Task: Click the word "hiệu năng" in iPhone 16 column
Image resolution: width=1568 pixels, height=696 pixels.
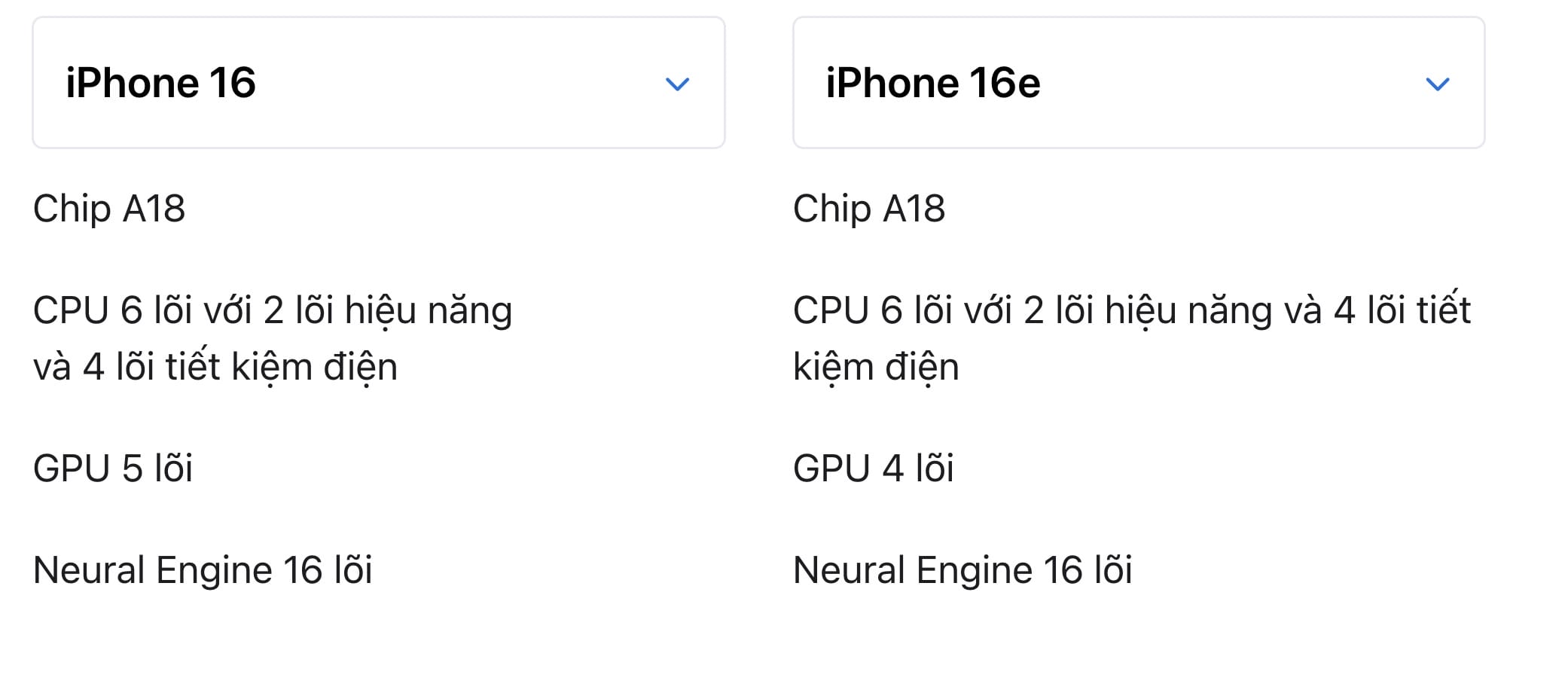Action: pos(428,310)
